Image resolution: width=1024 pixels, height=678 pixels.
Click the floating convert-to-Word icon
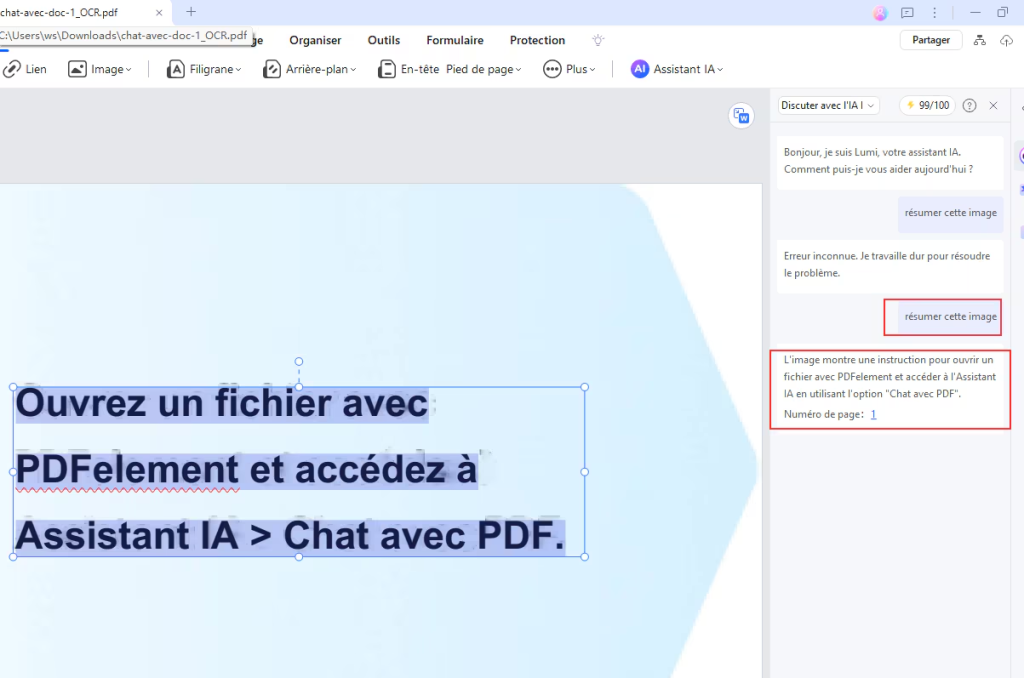pos(741,116)
